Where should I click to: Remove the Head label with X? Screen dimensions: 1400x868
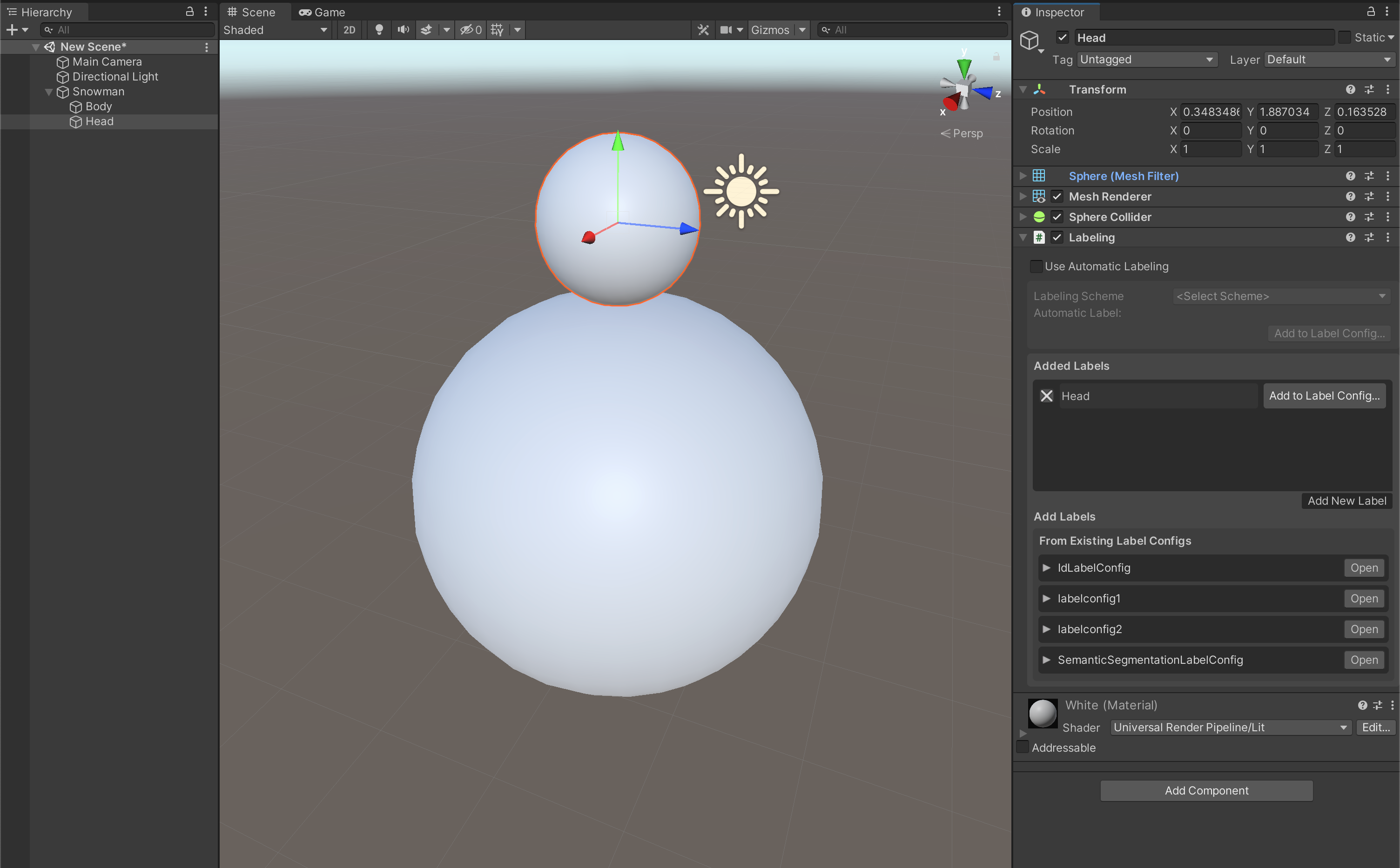tap(1046, 396)
